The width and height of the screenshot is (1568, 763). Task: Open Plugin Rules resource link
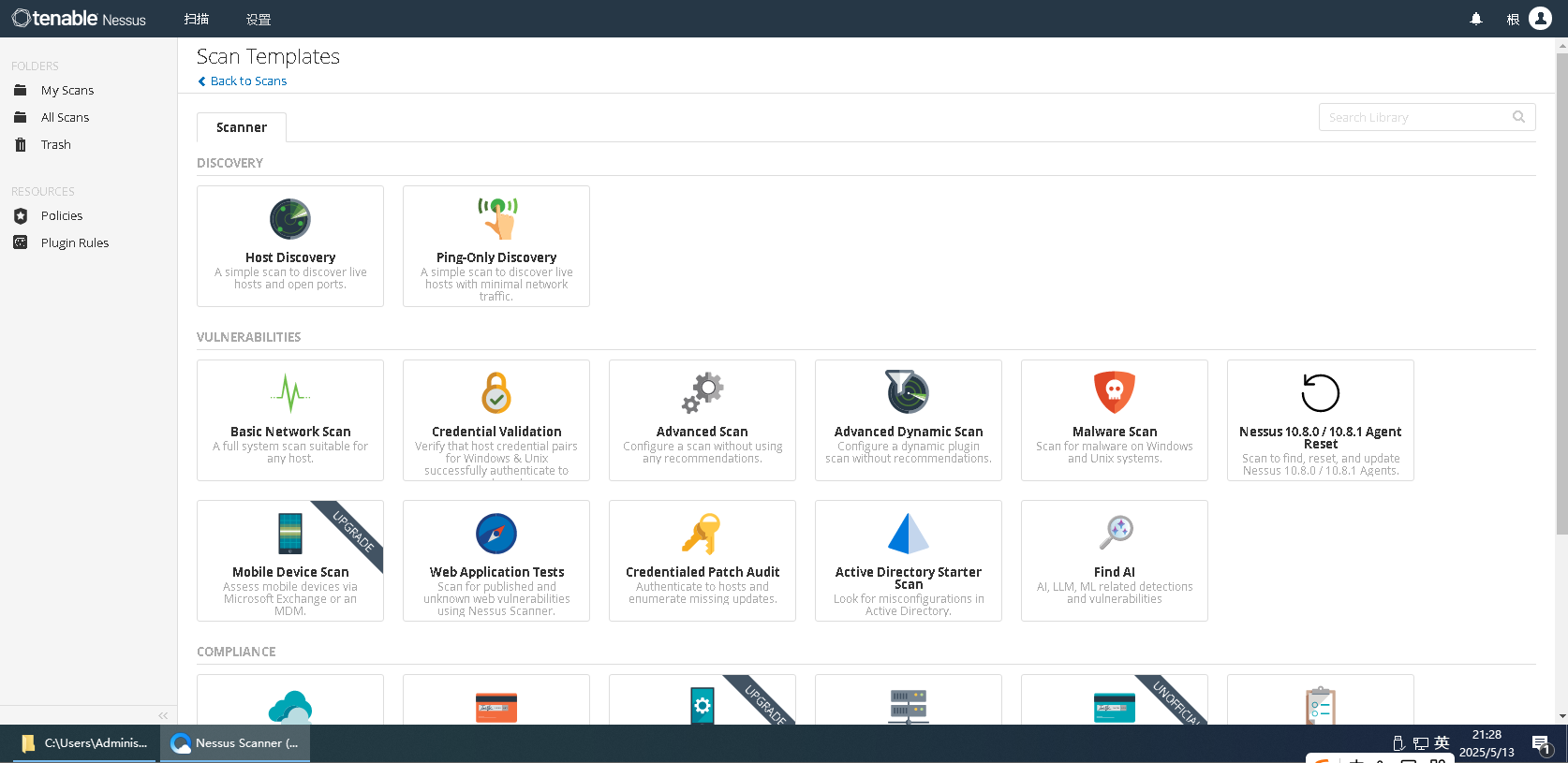[x=75, y=242]
